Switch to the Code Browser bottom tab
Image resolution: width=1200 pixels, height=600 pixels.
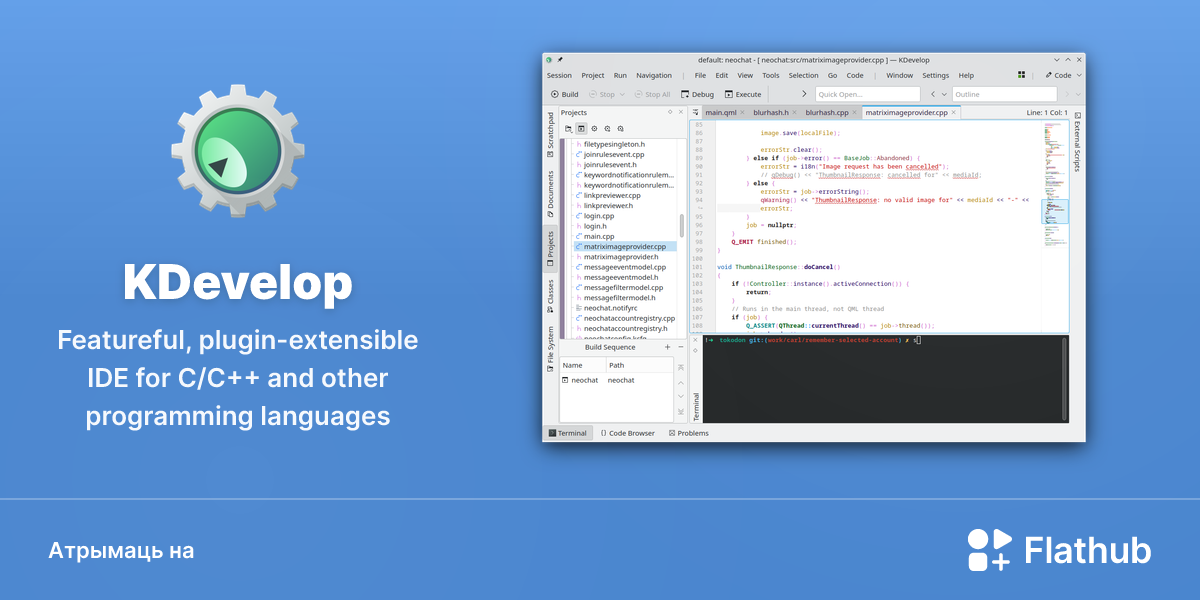click(627, 433)
